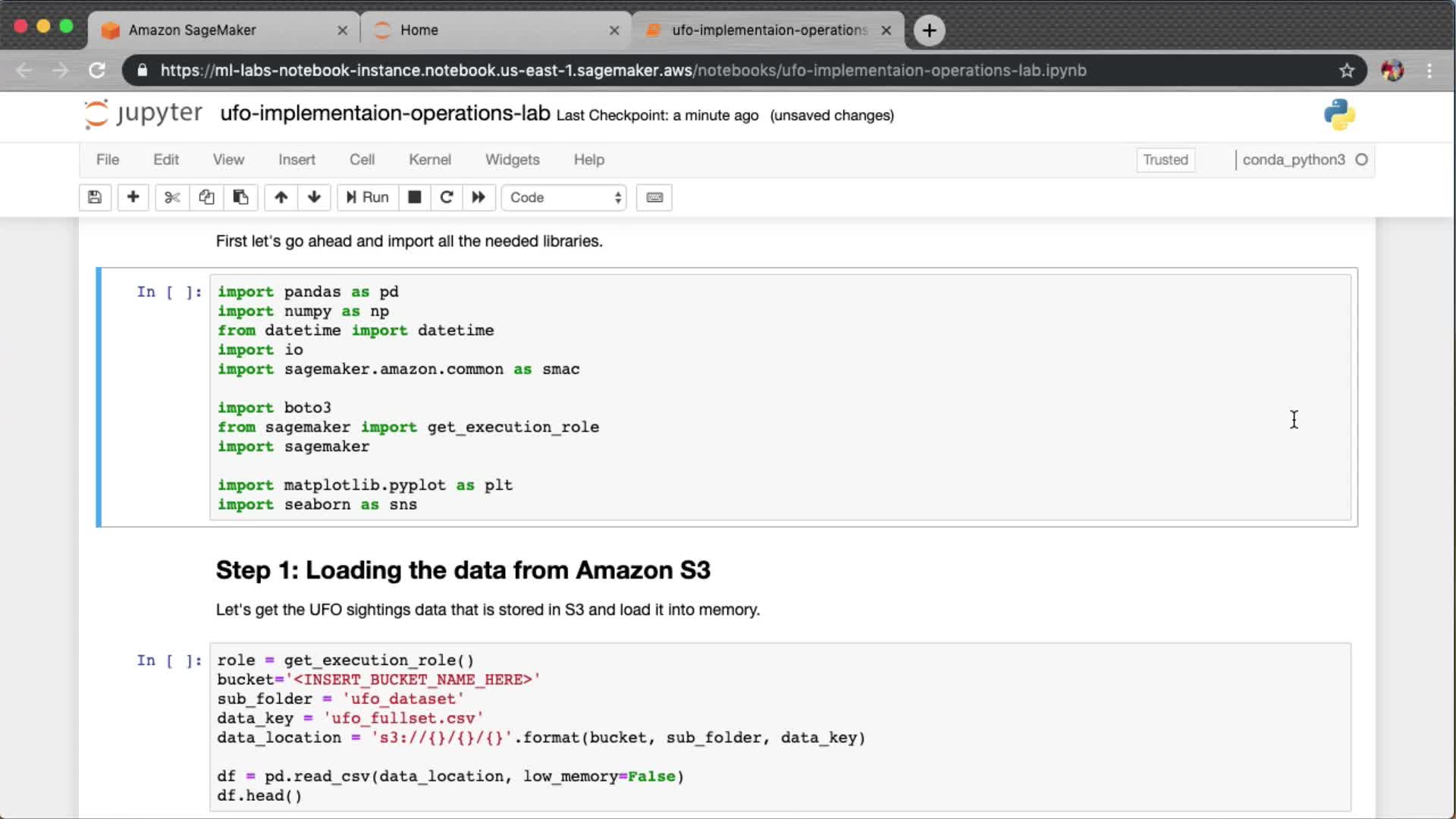The width and height of the screenshot is (1456, 819).
Task: Open the Cell menu
Action: [362, 160]
